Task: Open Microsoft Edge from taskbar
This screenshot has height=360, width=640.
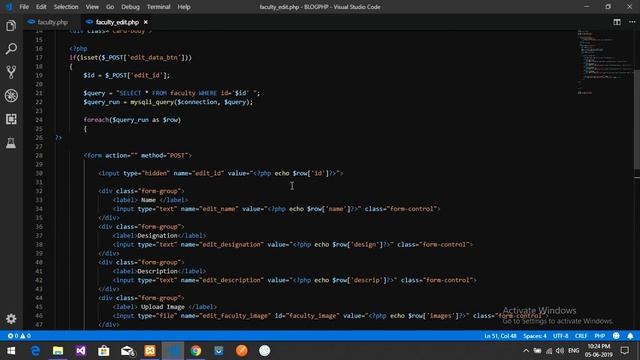Action: (35, 351)
